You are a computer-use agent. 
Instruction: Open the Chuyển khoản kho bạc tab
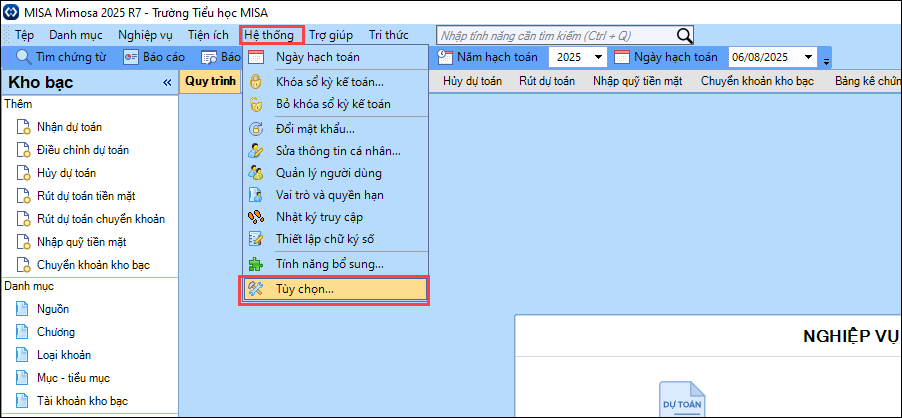pyautogui.click(x=758, y=81)
